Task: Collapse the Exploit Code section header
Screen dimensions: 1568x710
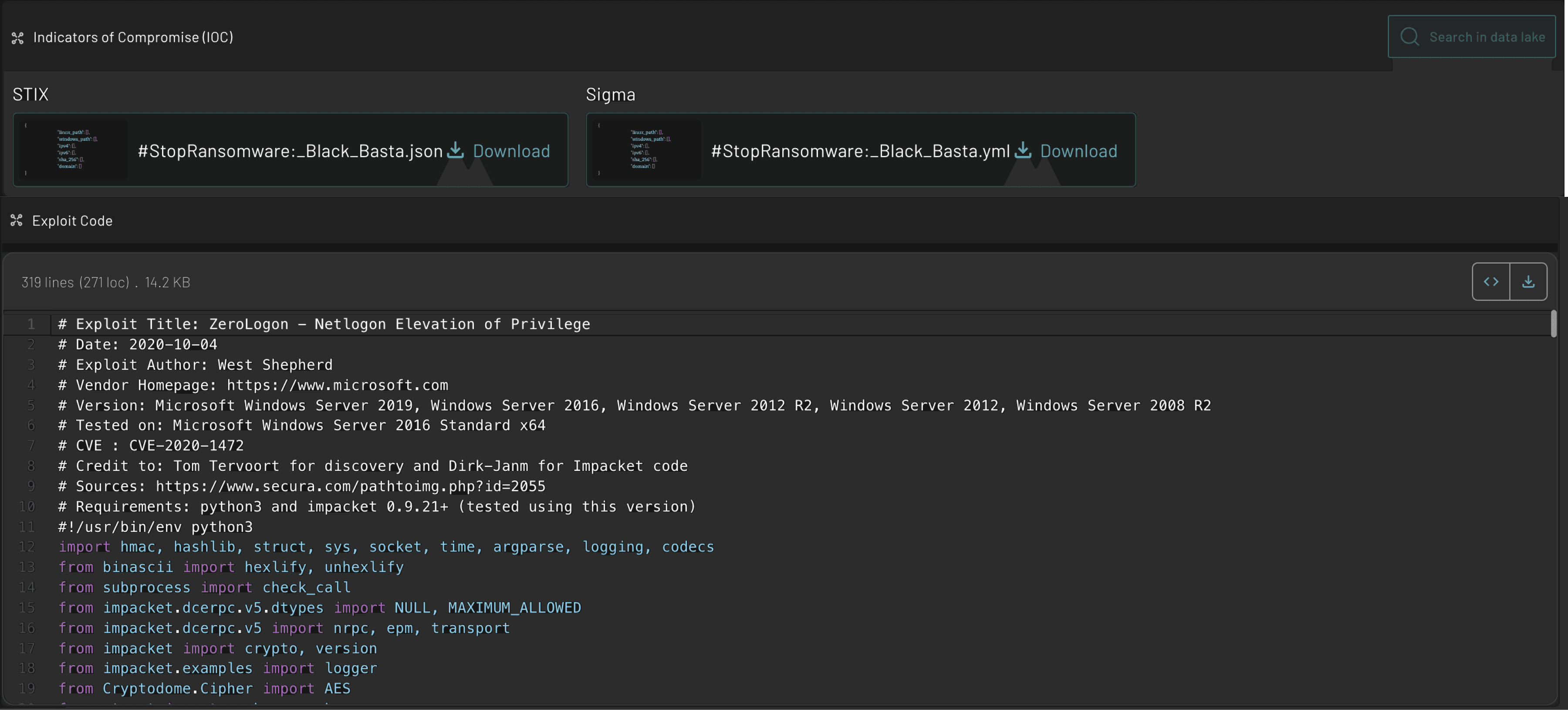Action: [72, 221]
